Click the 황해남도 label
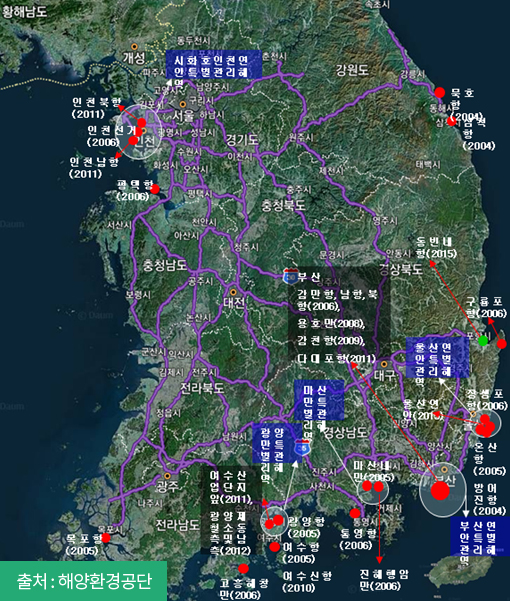510x601 pixels. pos(24,11)
